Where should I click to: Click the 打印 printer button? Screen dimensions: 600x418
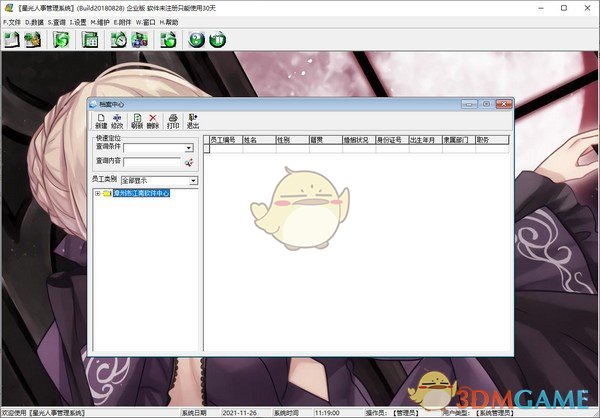tap(173, 121)
